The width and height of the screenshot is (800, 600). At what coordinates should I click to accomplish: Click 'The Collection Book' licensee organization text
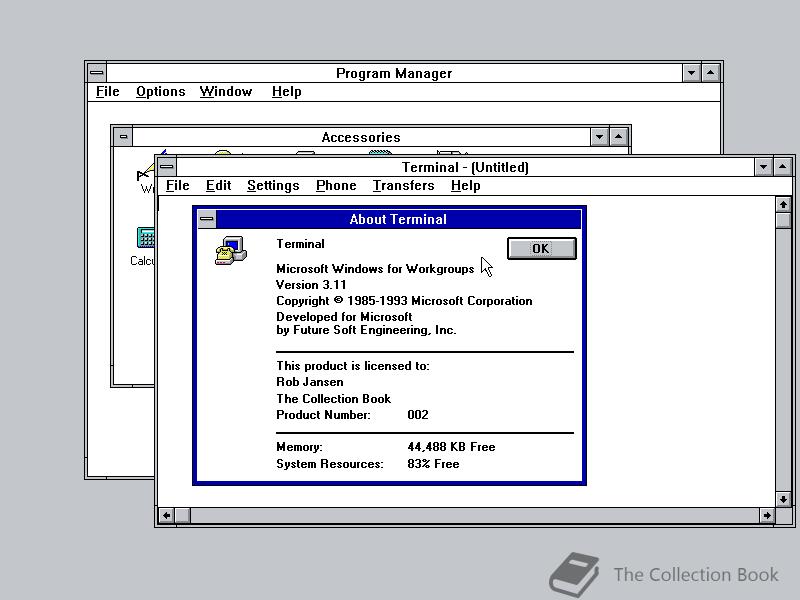(334, 398)
